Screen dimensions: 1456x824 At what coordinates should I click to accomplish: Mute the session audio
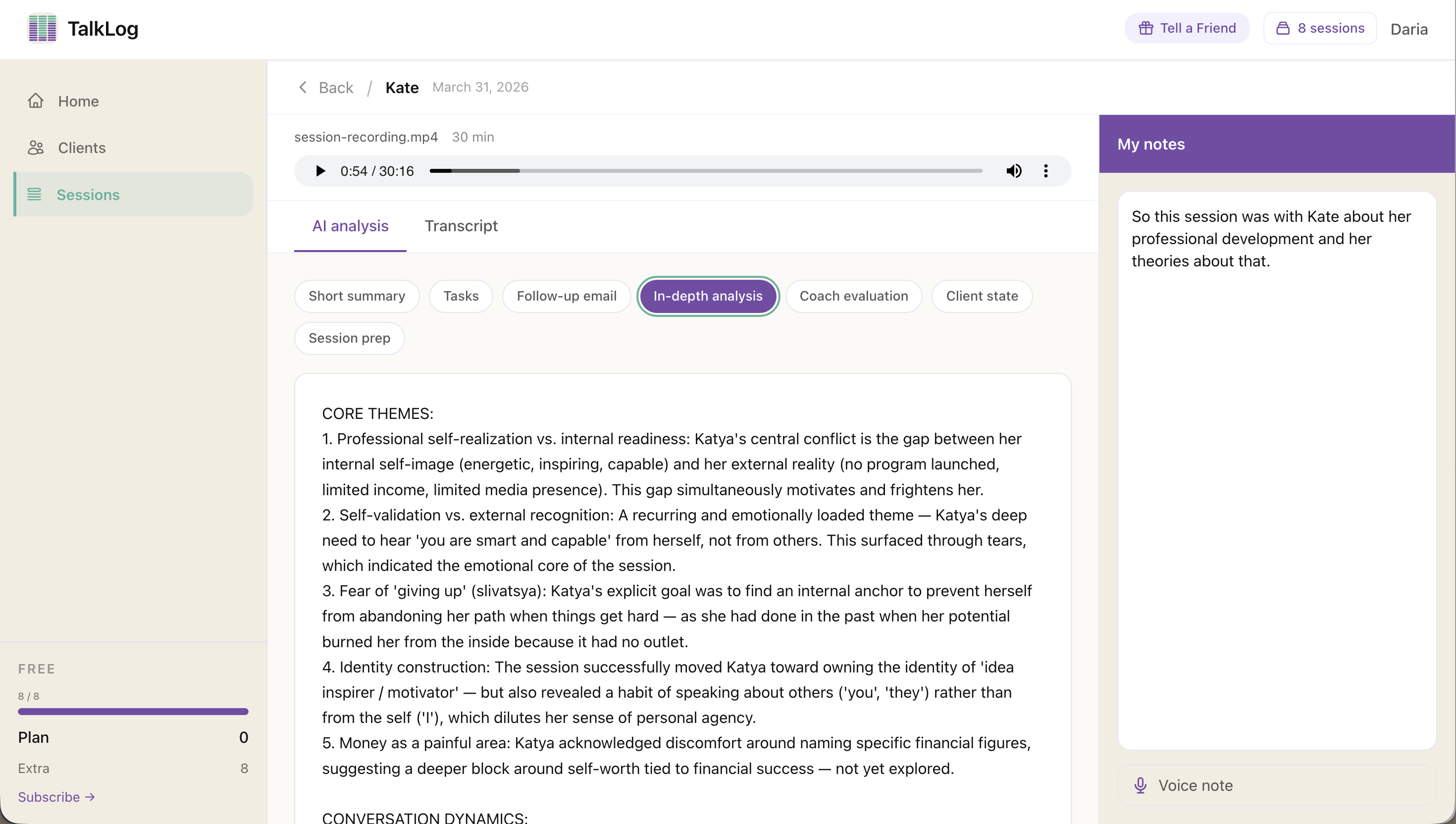click(x=1014, y=170)
